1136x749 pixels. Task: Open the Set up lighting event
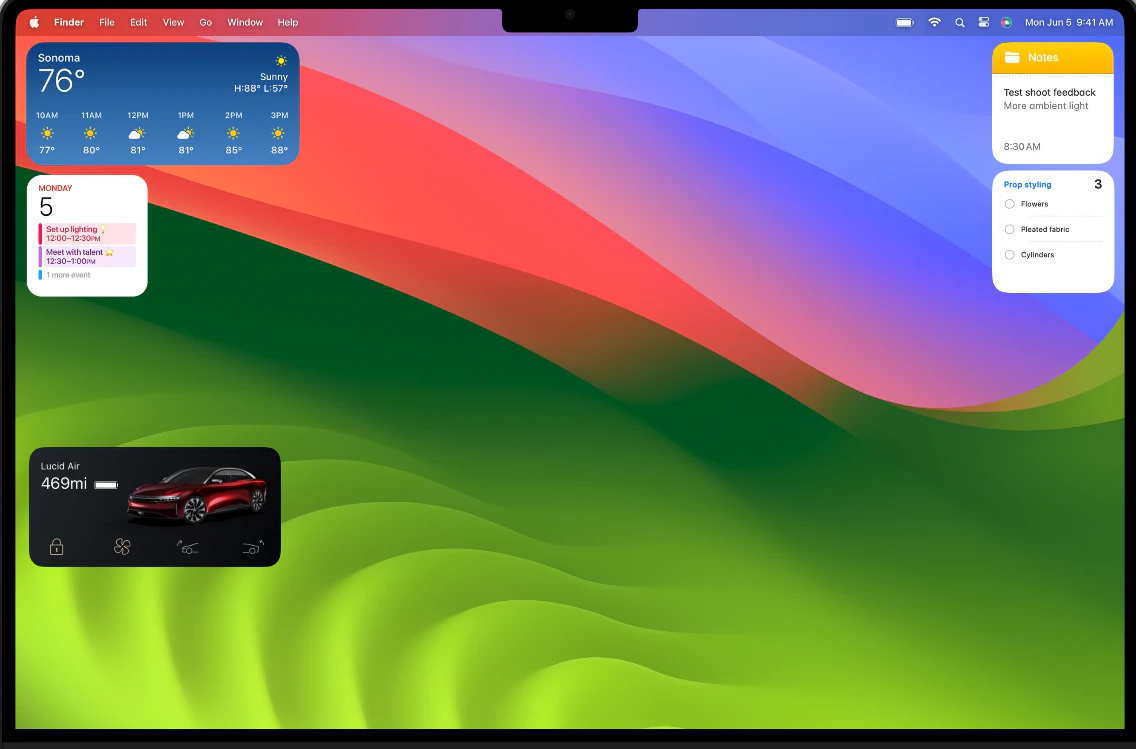coord(87,234)
